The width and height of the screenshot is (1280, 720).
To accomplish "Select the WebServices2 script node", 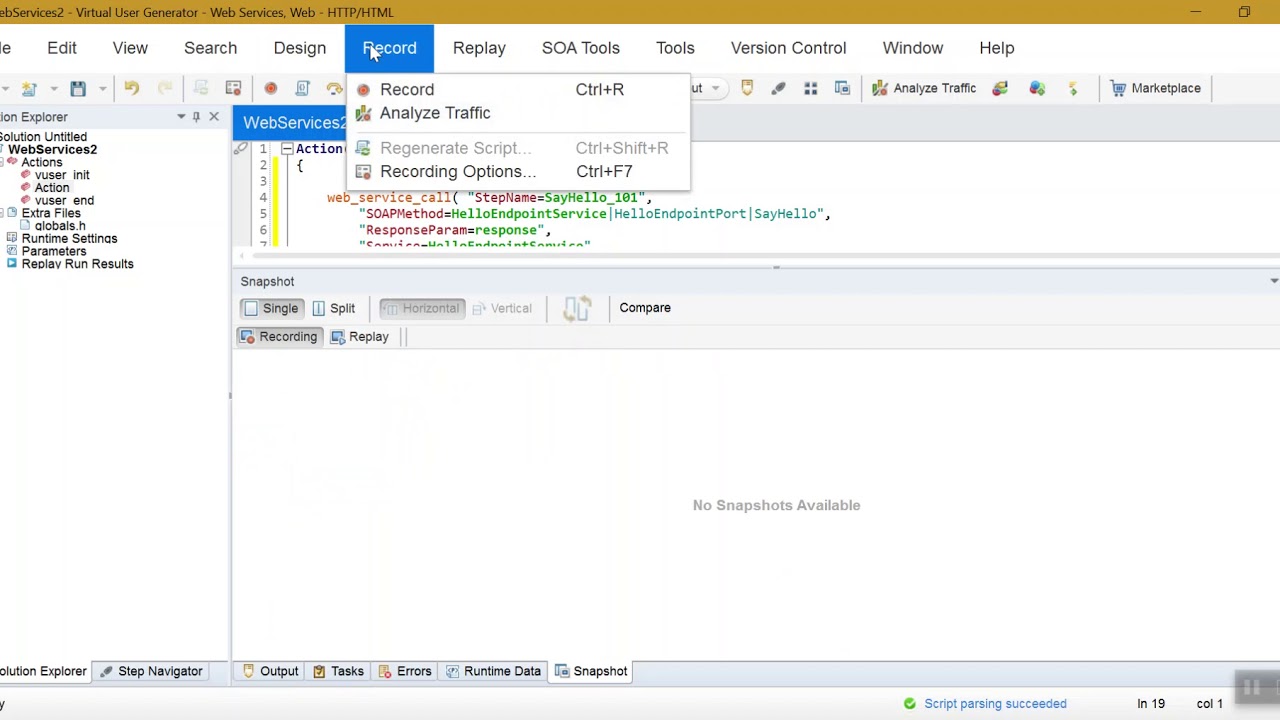I will [52, 149].
